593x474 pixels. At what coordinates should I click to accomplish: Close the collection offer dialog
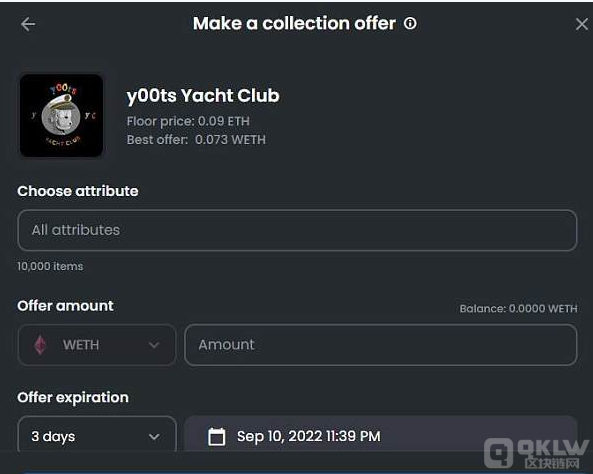tap(581, 24)
